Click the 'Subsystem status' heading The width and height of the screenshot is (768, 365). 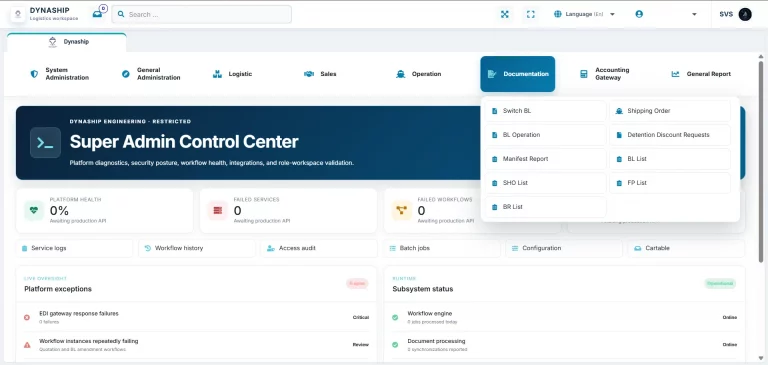pyautogui.click(x=423, y=289)
